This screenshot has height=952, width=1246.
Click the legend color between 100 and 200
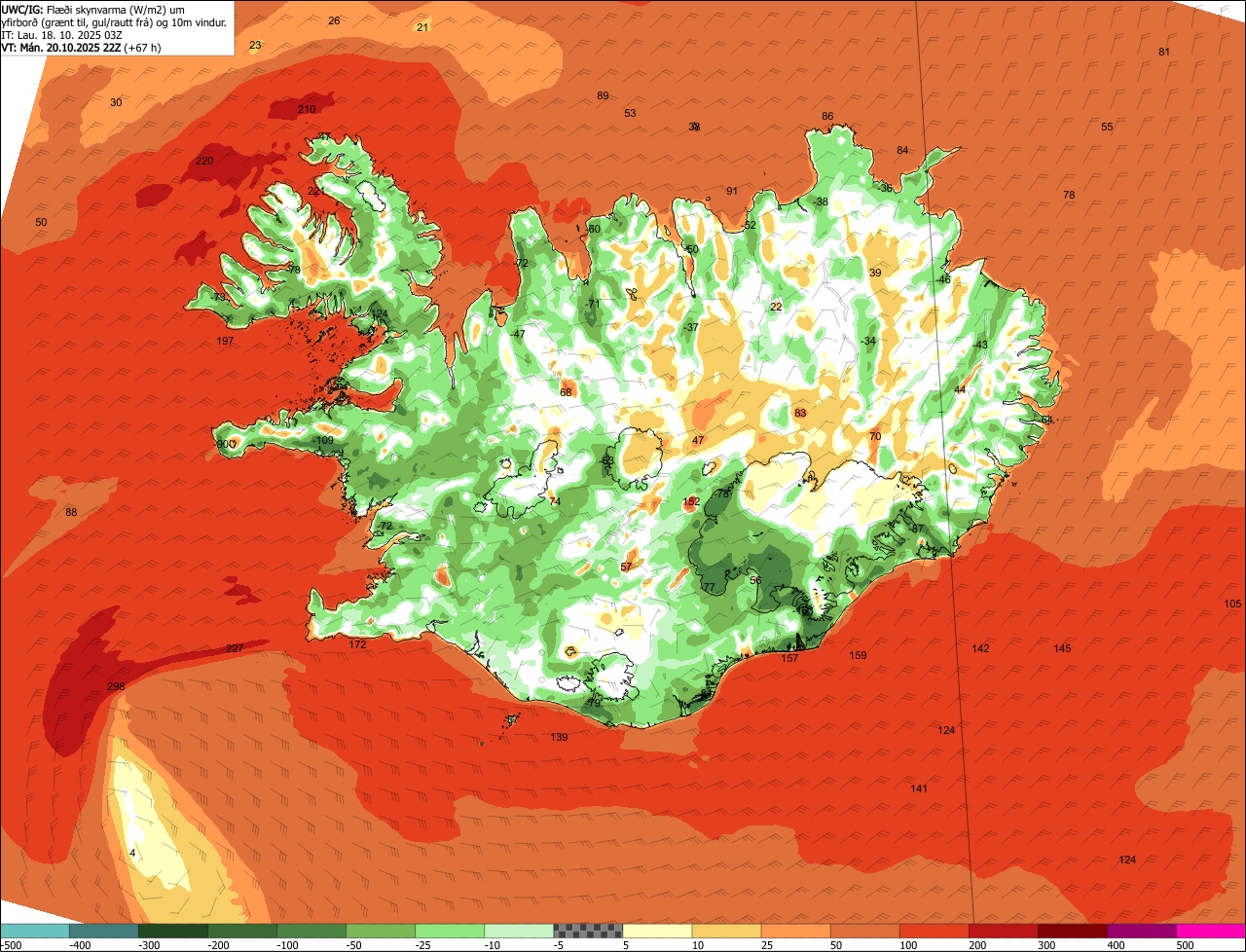(934, 931)
